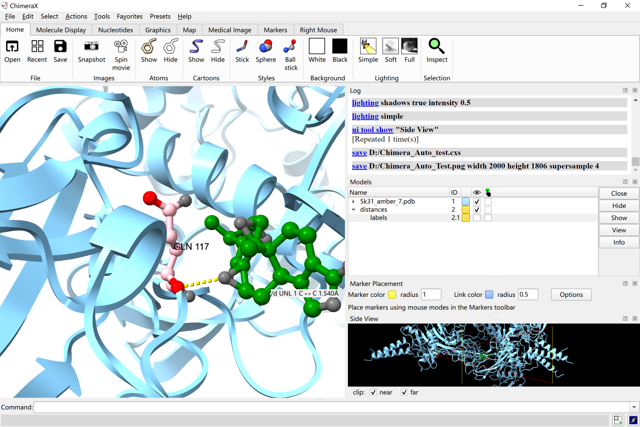Apply the Stick style
The height and width of the screenshot is (427, 640).
[x=242, y=51]
